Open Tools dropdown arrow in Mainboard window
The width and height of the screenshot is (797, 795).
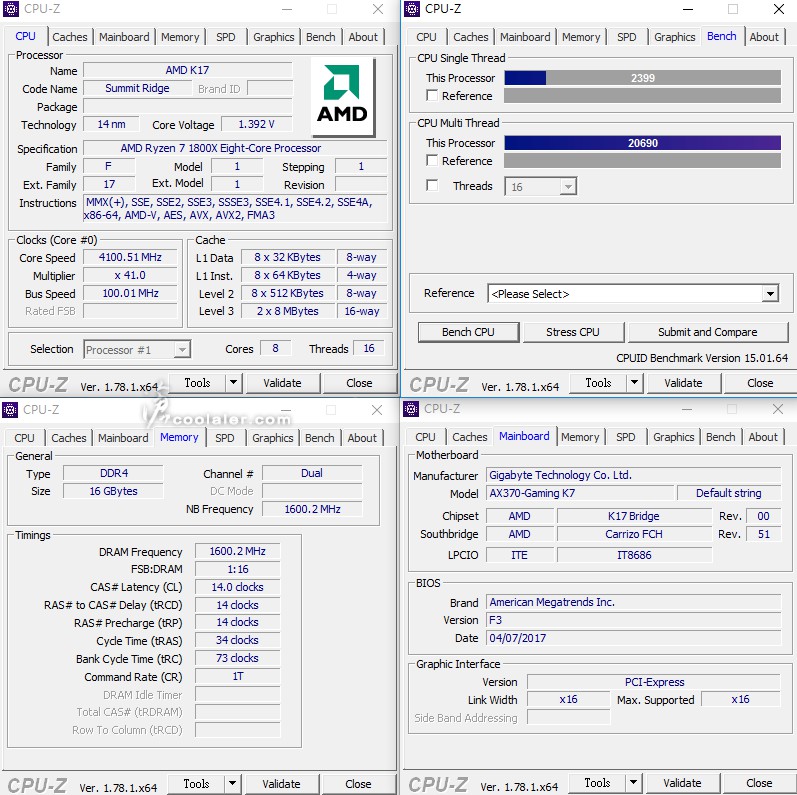633,783
